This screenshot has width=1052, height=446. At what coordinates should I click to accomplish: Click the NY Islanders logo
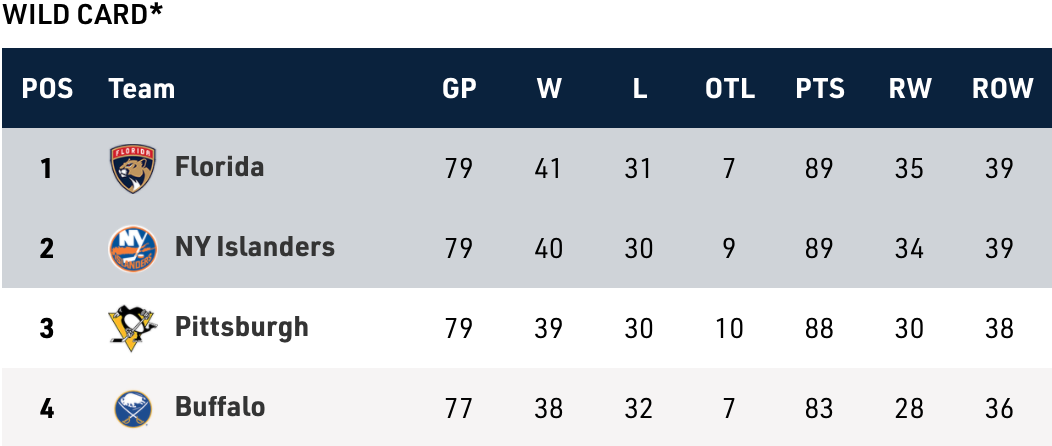(133, 248)
